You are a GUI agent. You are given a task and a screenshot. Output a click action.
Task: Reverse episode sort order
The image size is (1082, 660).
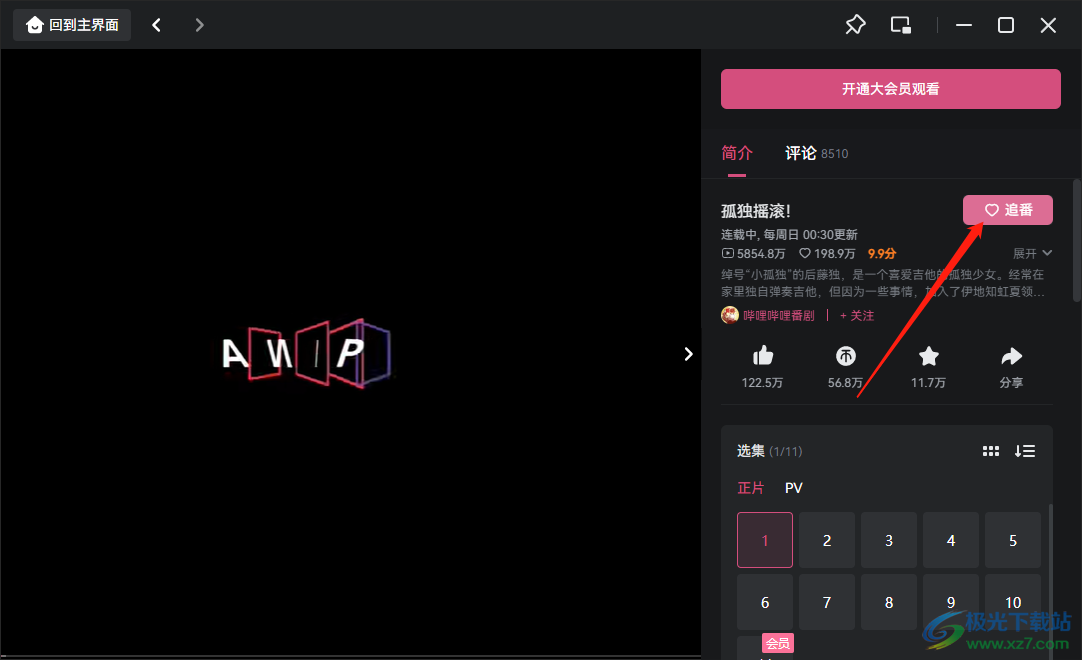click(x=1025, y=451)
